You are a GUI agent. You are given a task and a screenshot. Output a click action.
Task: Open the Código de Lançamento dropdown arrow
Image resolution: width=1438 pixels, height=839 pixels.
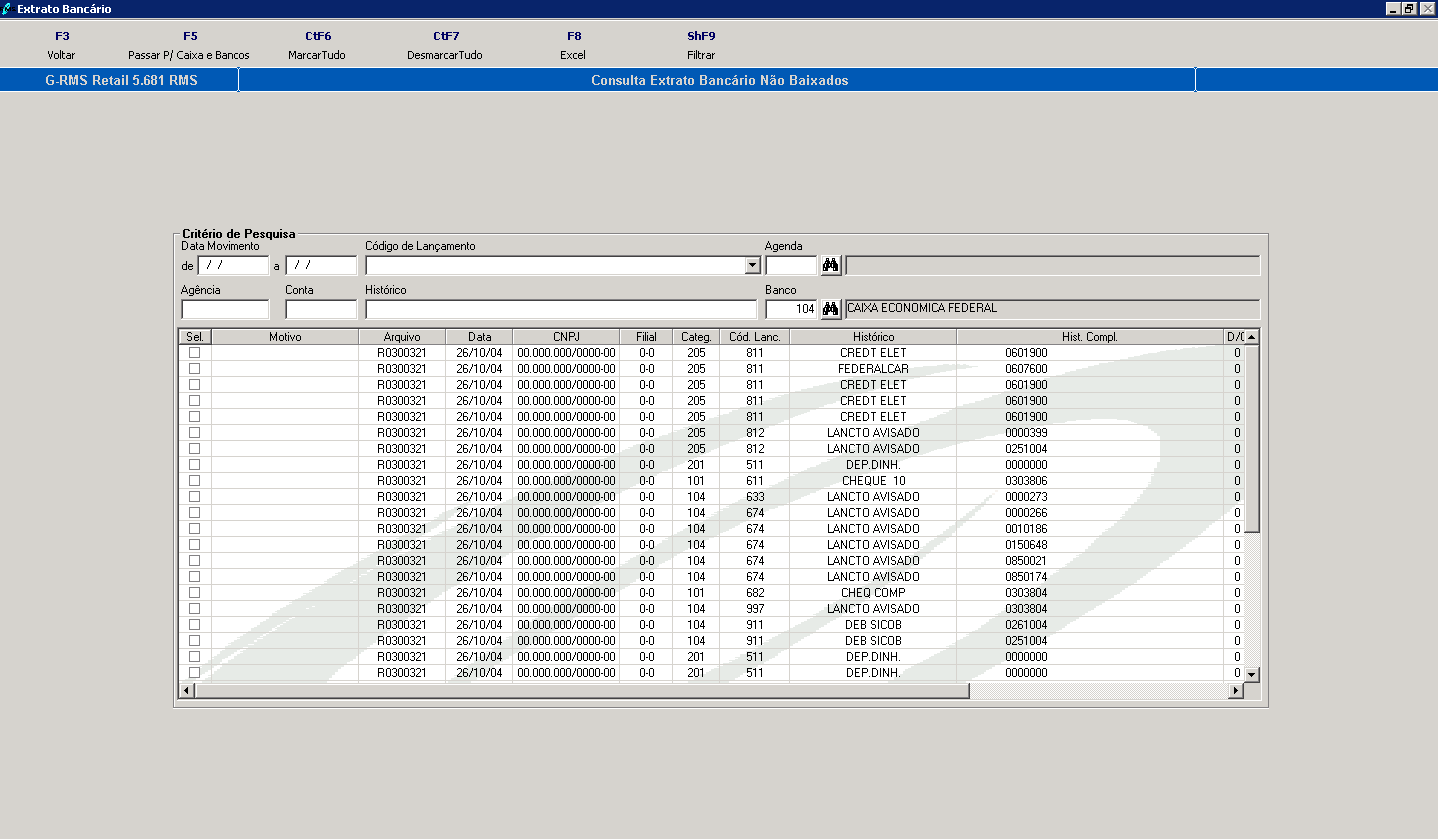click(x=752, y=266)
